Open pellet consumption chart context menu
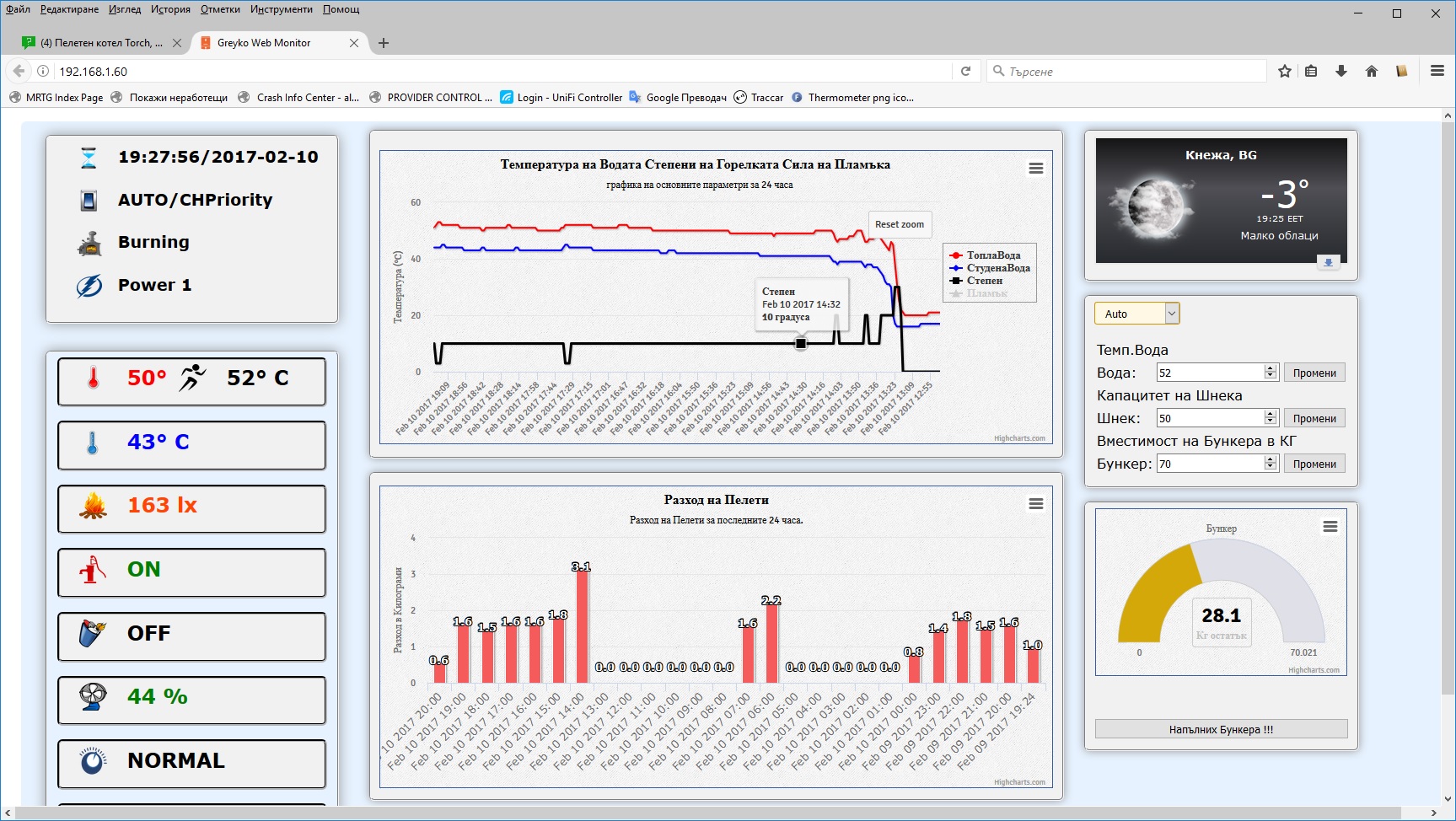This screenshot has height=821, width=1456. [1036, 504]
